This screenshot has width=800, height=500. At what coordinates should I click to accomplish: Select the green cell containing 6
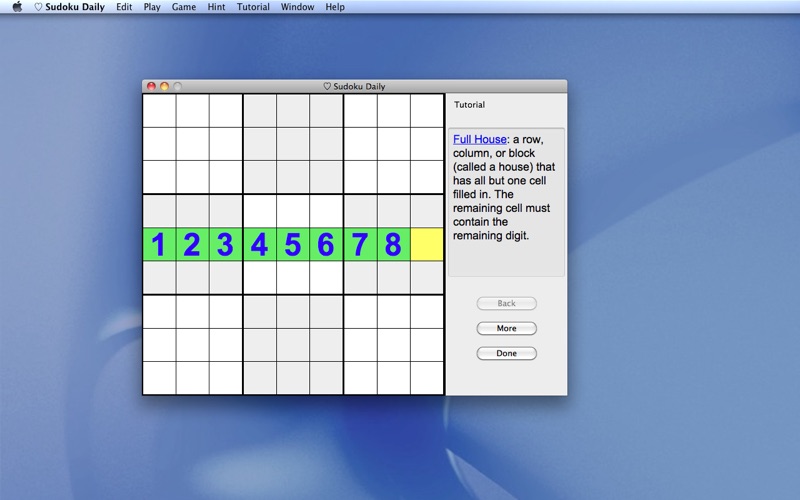click(x=326, y=244)
